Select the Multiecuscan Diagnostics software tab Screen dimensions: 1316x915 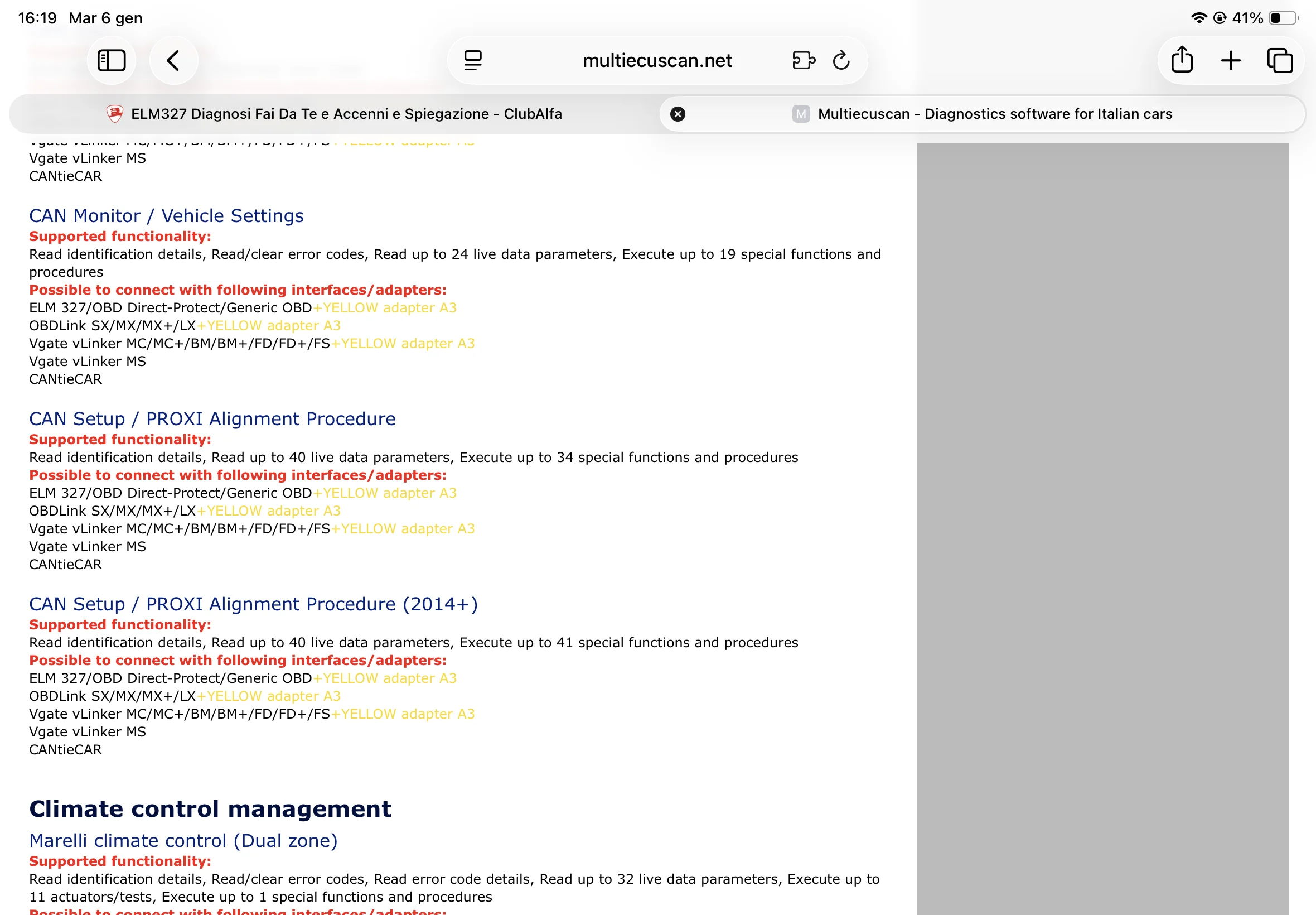(x=983, y=114)
